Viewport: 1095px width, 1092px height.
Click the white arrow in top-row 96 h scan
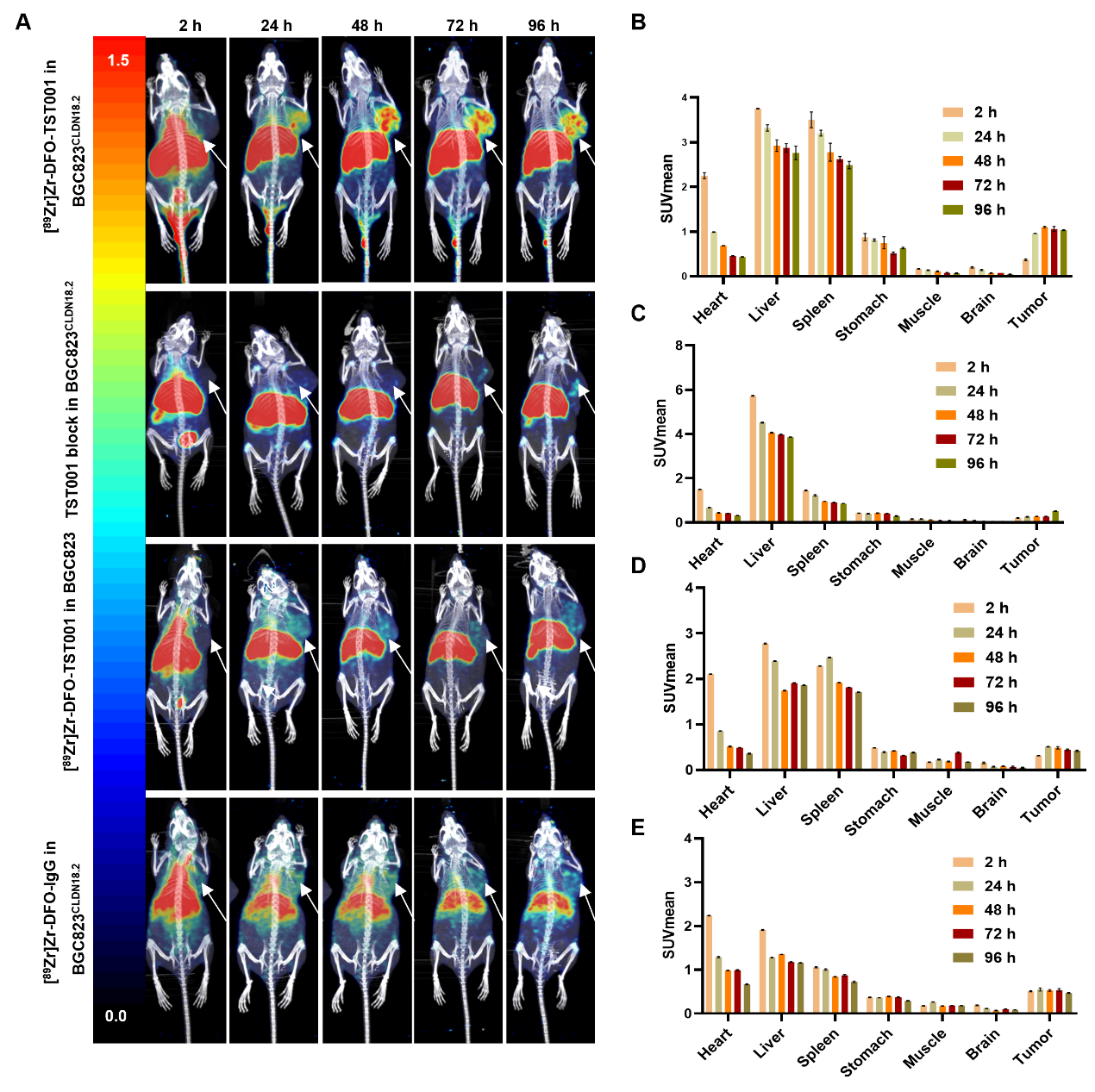(585, 153)
